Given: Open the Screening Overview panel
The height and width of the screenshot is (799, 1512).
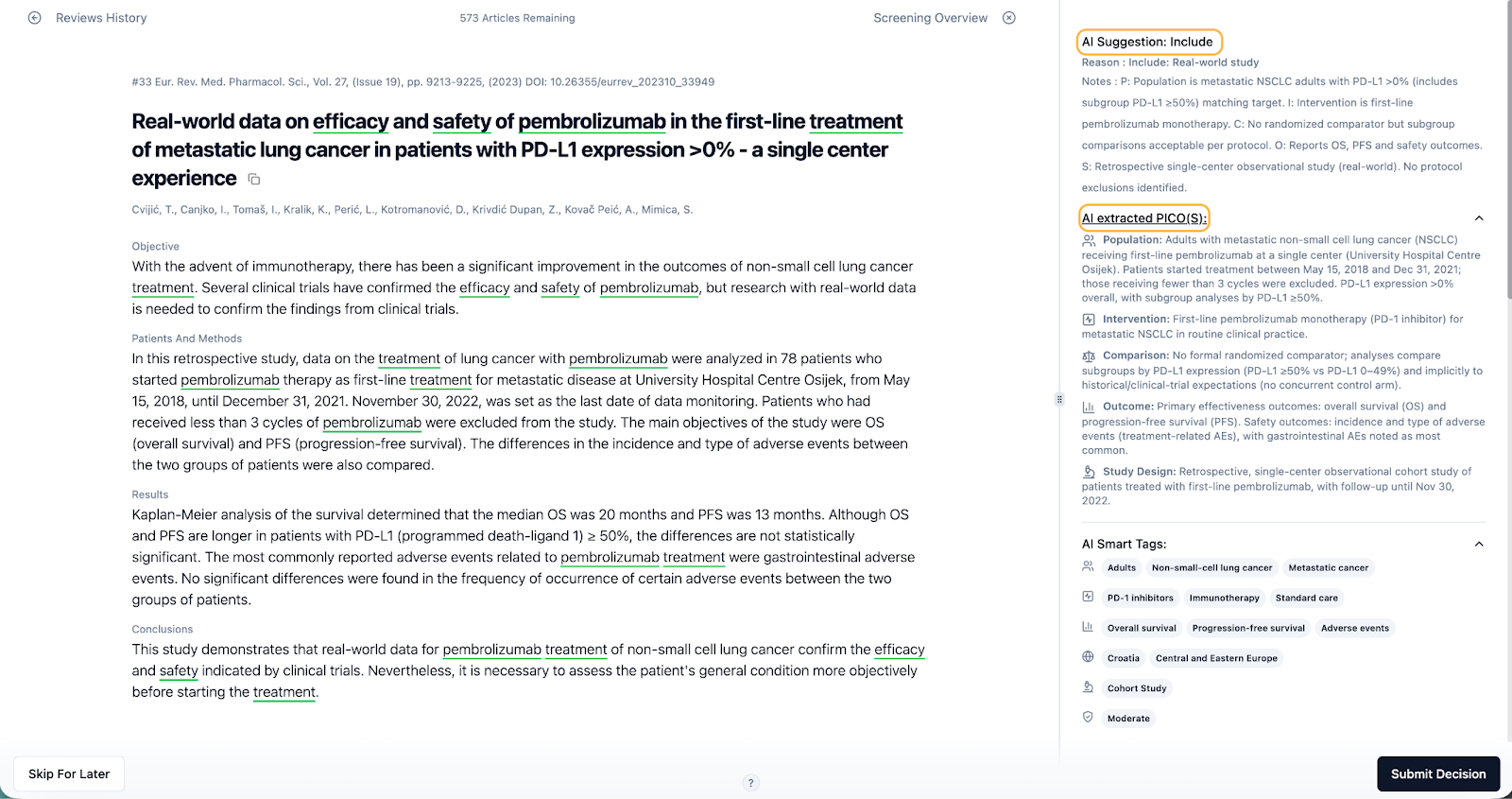Looking at the screenshot, I should click(930, 18).
